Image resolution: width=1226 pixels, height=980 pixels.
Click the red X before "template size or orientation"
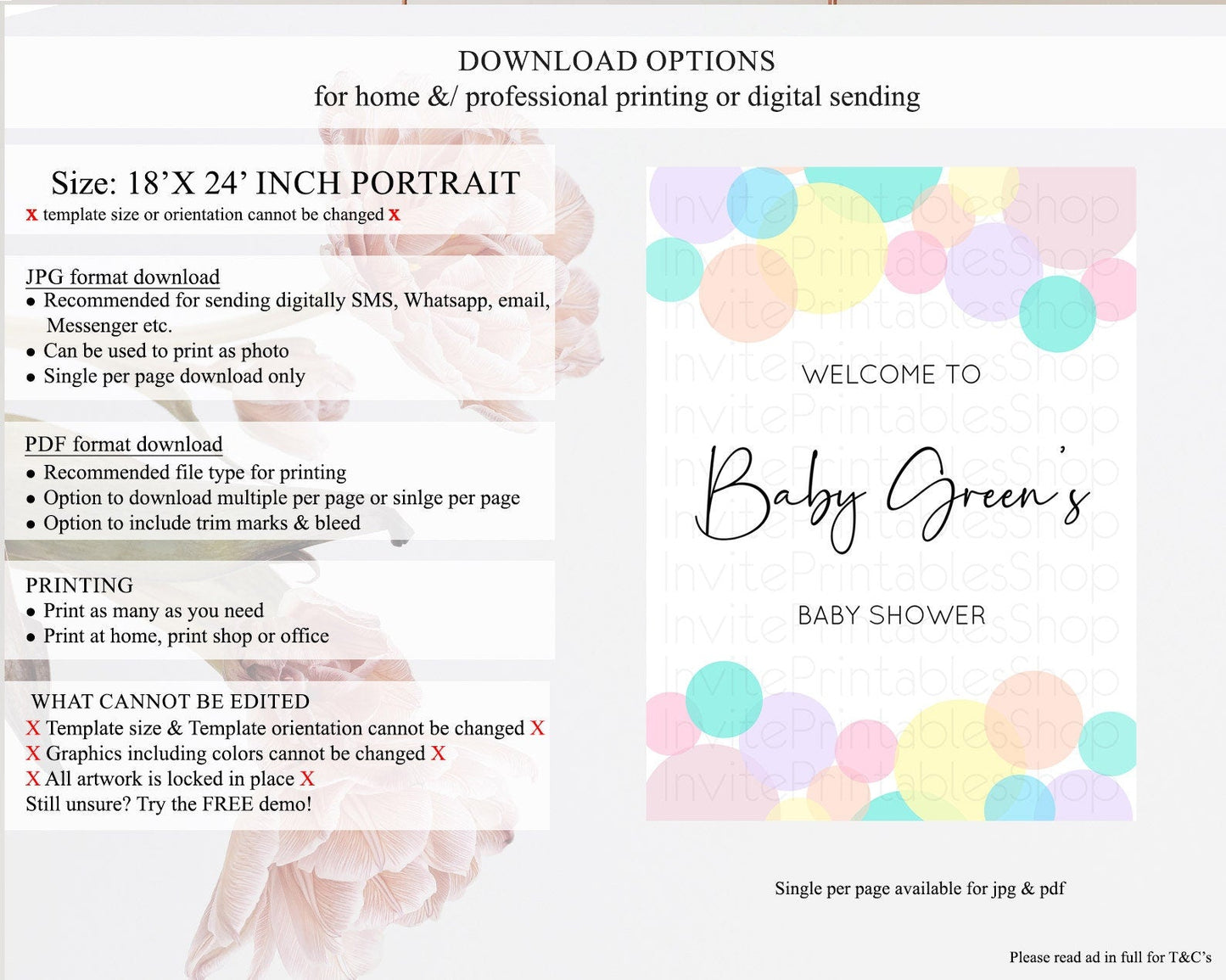[31, 216]
